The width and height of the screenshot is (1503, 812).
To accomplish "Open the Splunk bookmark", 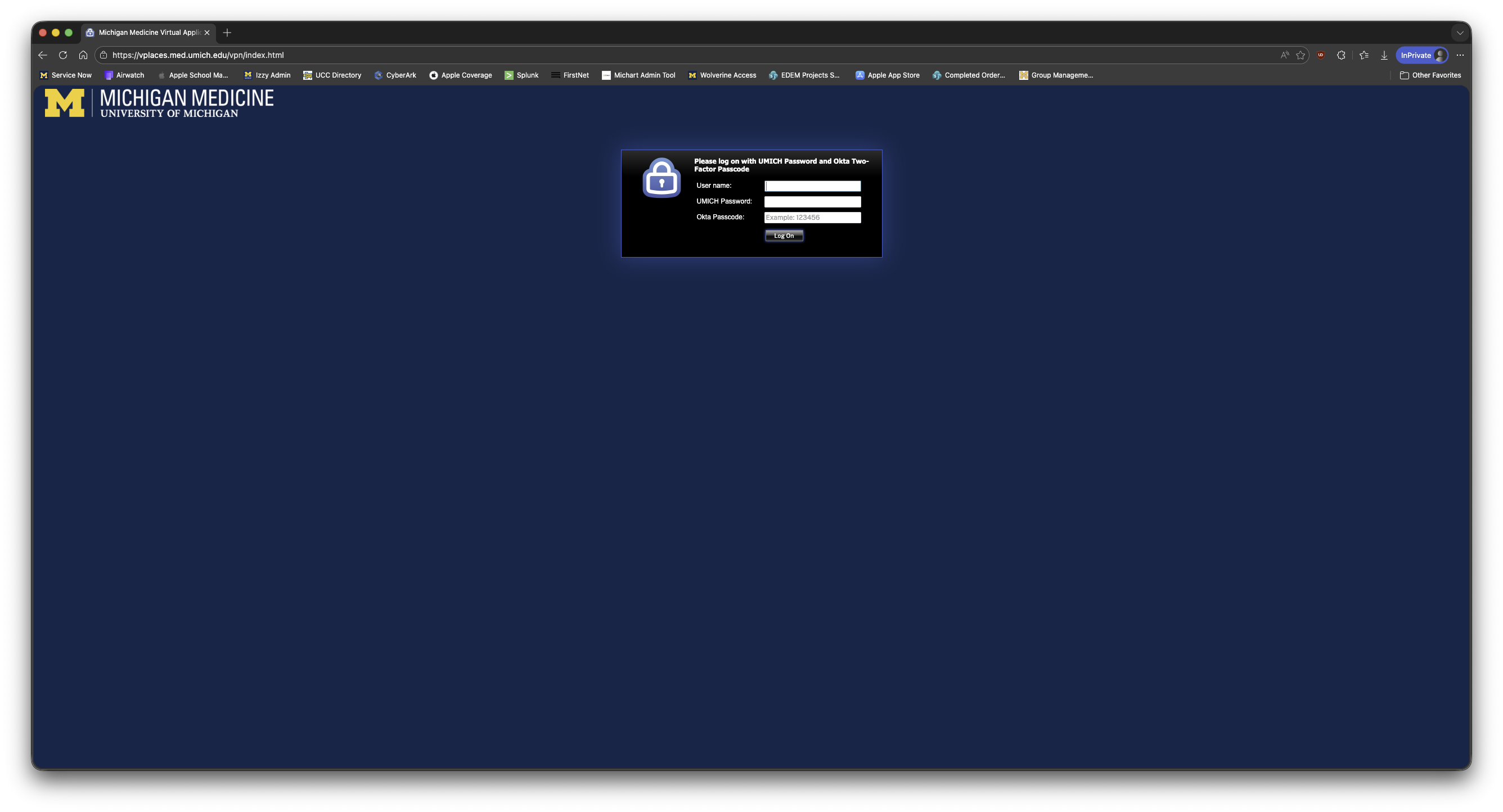I will pyautogui.click(x=521, y=75).
